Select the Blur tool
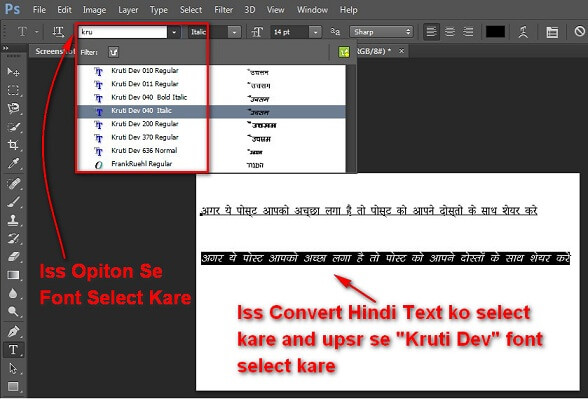This screenshot has width=588, height=399. tap(13, 293)
